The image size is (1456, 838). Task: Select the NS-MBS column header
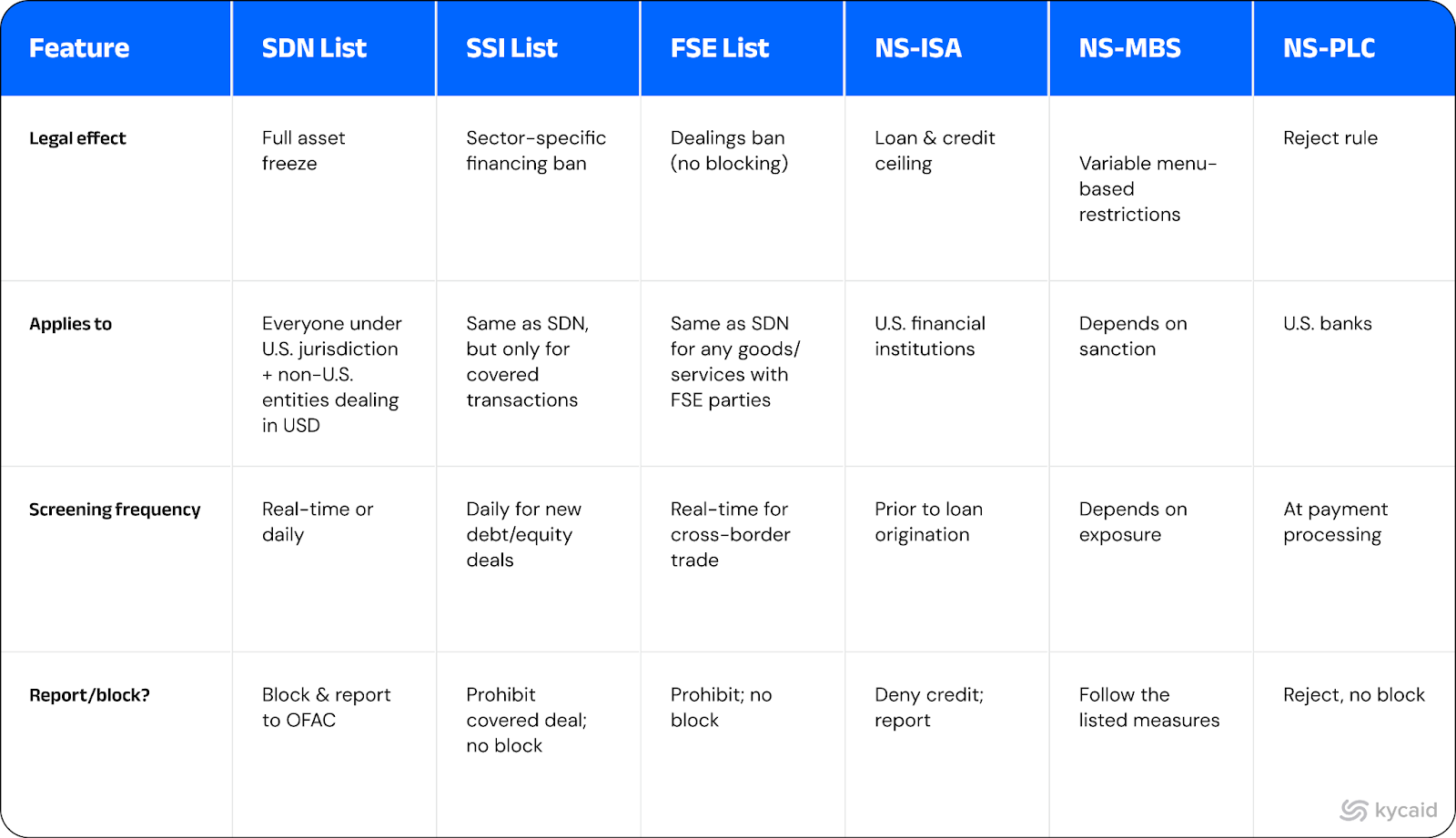pos(1130,48)
